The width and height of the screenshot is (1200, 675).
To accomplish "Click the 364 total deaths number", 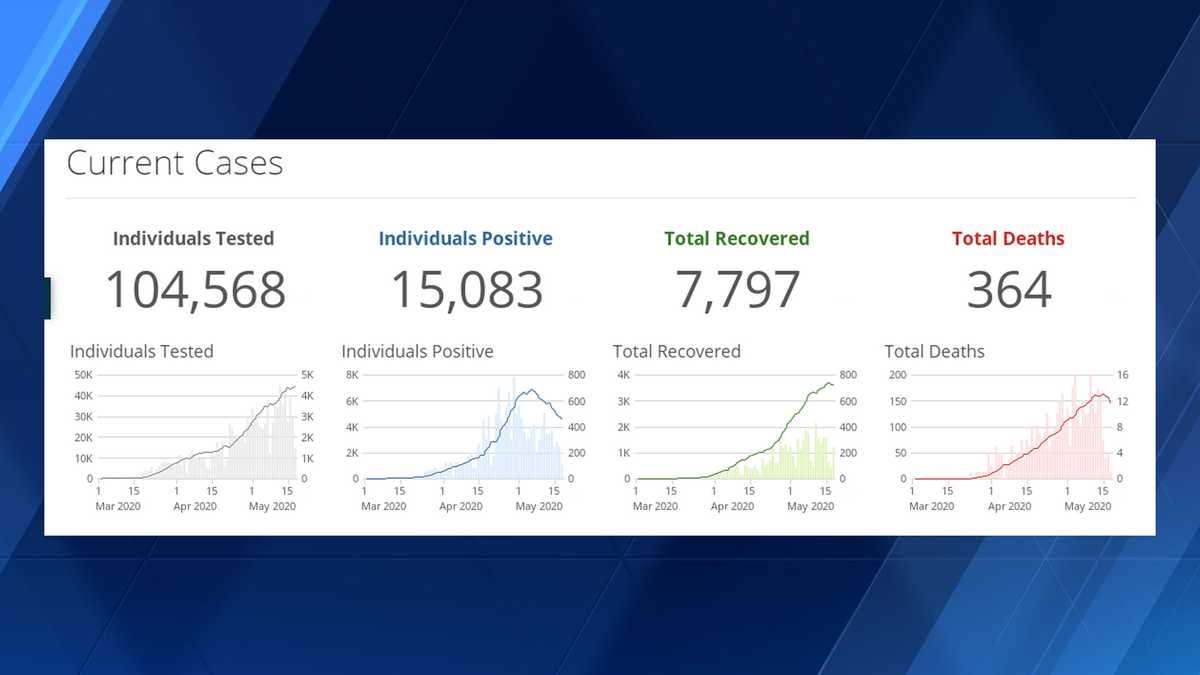I will point(1009,290).
